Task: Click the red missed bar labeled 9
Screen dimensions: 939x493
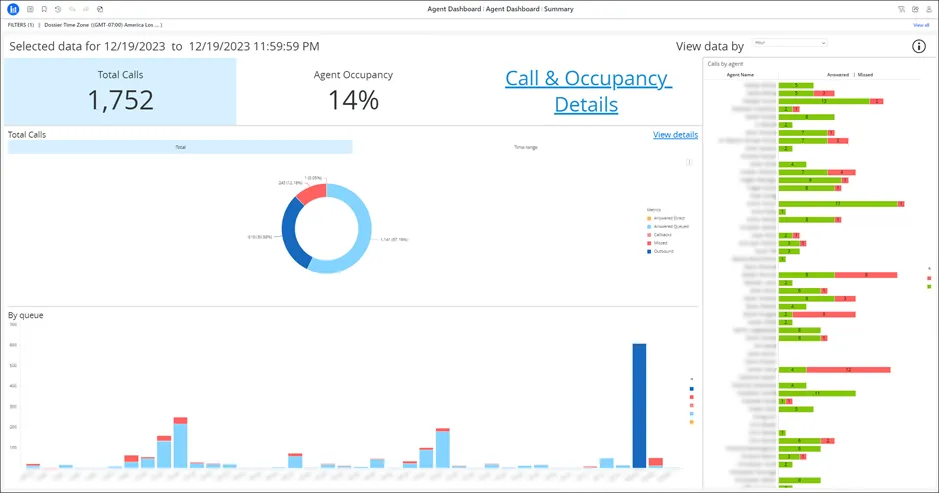Action: coord(865,275)
